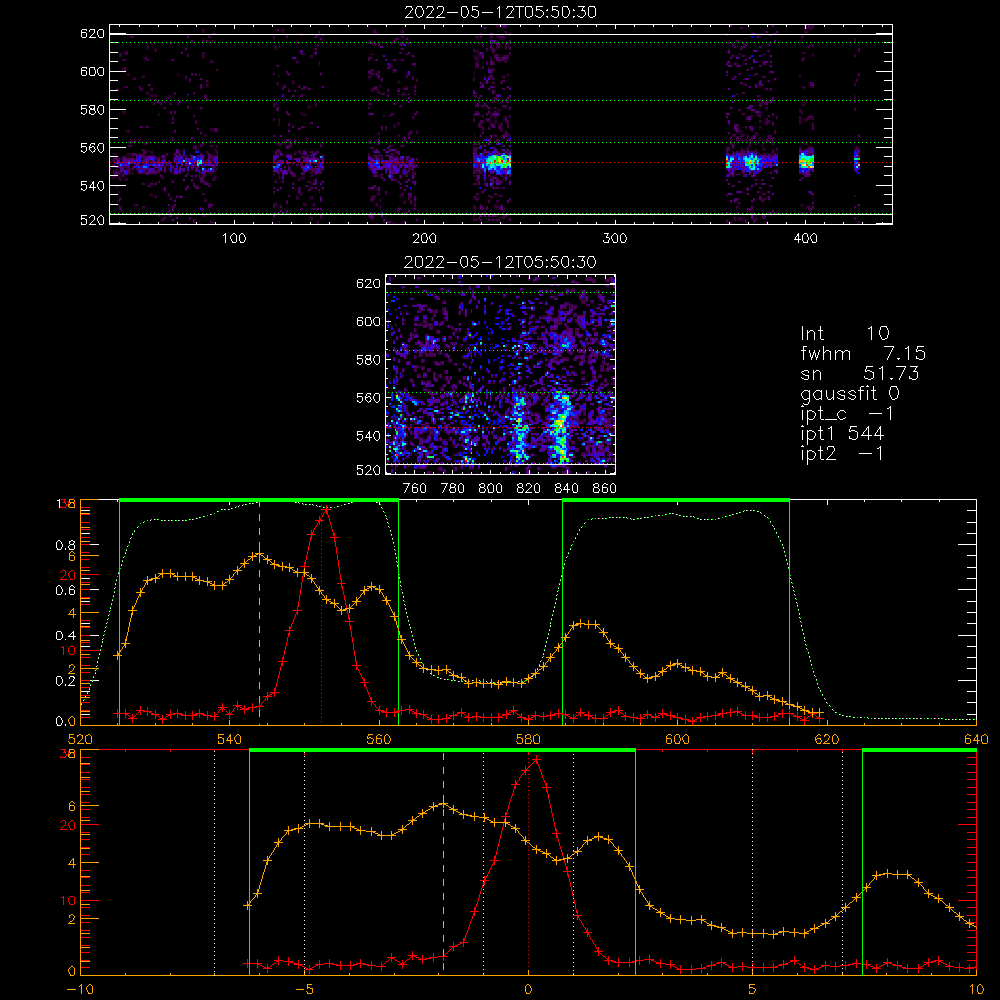Select the "Int 10" readout text
1000x1000 pixels.
coord(845,334)
